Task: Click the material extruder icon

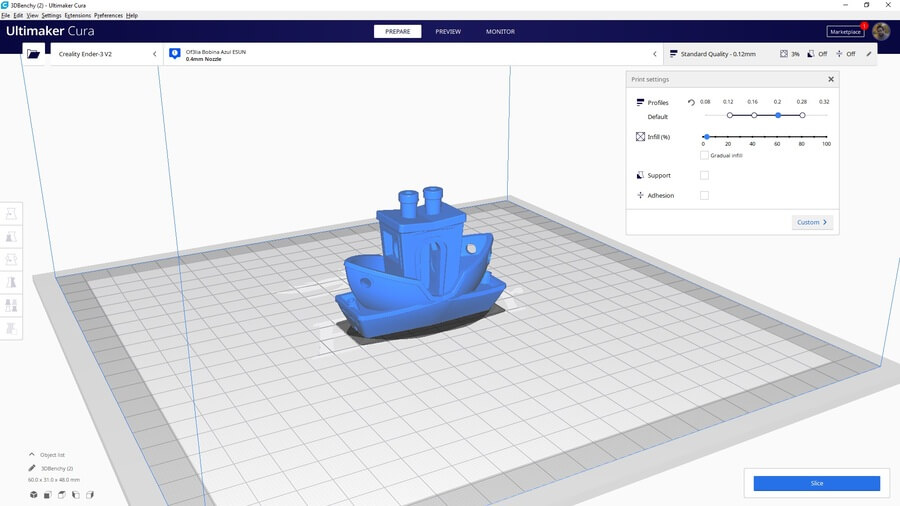Action: click(175, 54)
